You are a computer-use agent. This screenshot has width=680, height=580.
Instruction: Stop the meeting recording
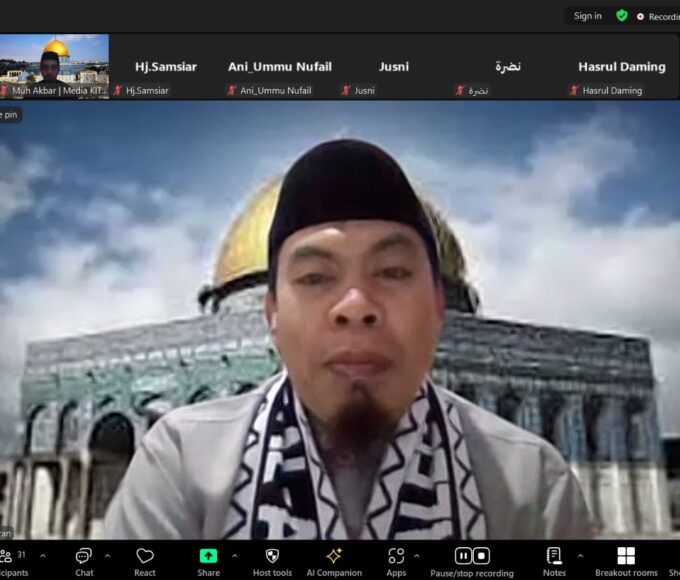481,556
